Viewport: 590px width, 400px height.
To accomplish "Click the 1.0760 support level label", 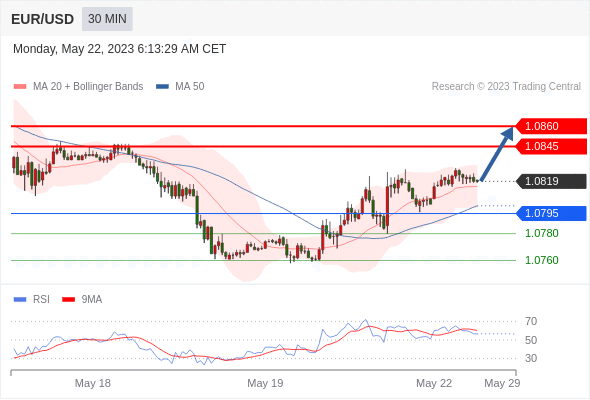I will (541, 260).
